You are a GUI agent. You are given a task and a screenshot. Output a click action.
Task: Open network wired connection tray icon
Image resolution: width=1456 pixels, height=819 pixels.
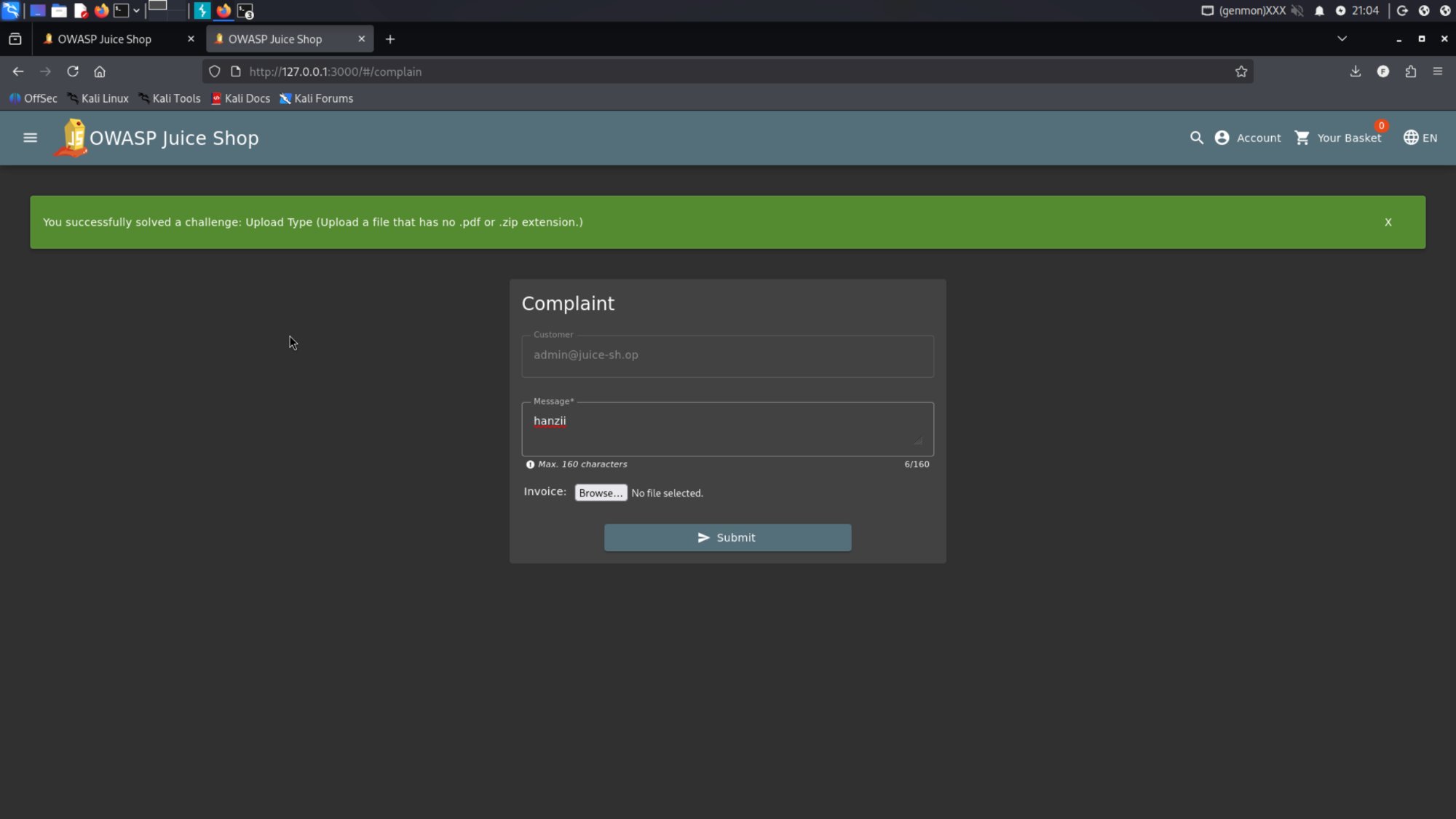(x=1207, y=10)
